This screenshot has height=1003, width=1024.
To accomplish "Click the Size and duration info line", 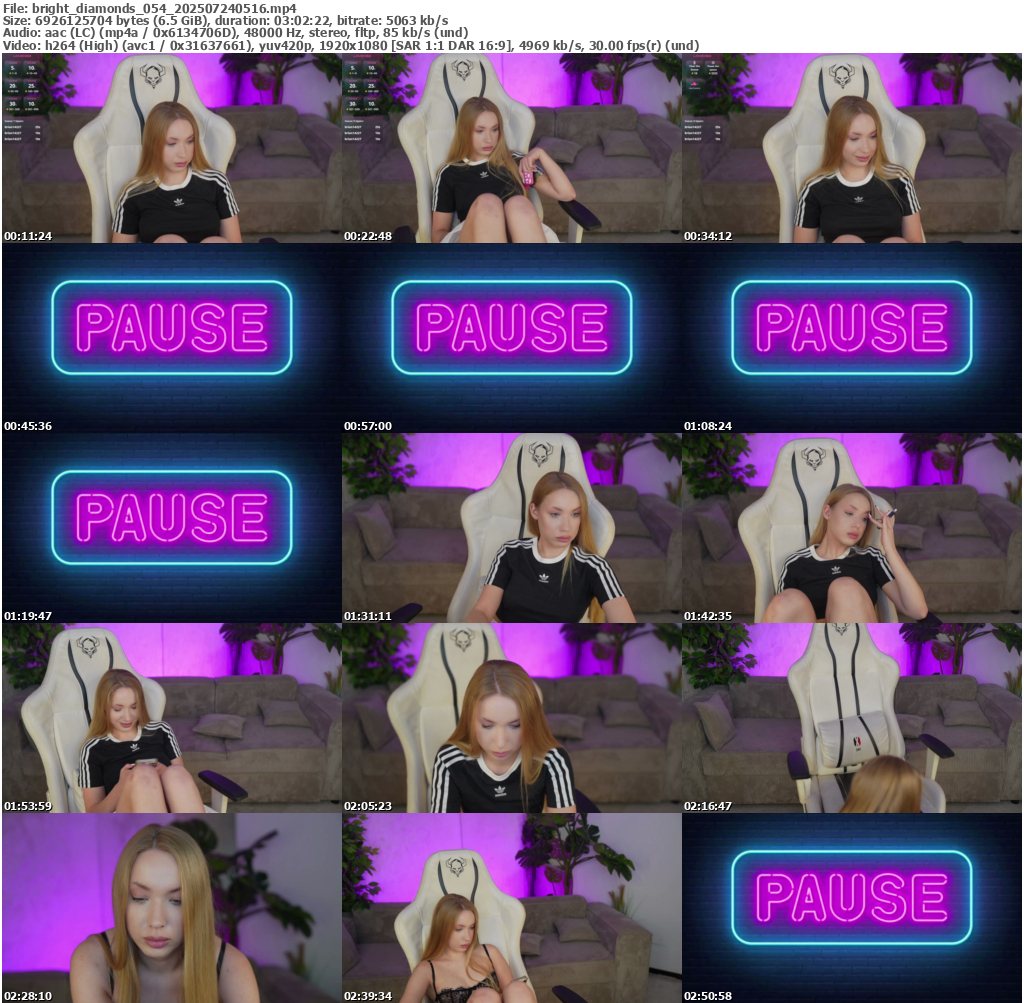I will pyautogui.click(x=225, y=20).
